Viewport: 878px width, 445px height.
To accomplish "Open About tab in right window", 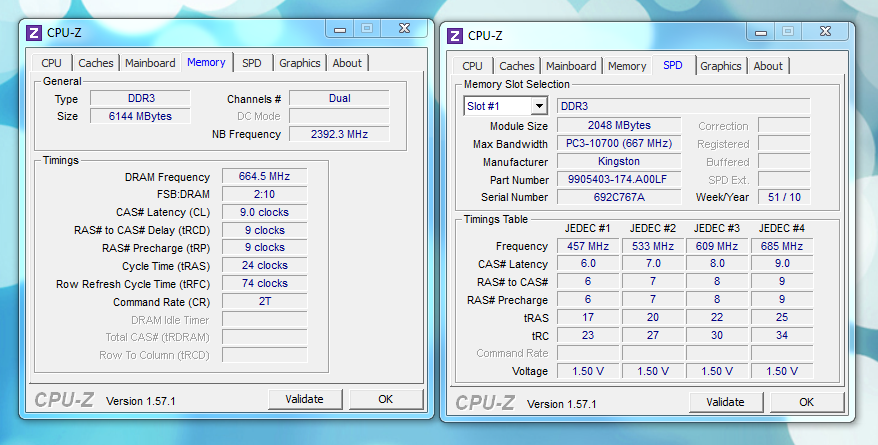I will (768, 66).
